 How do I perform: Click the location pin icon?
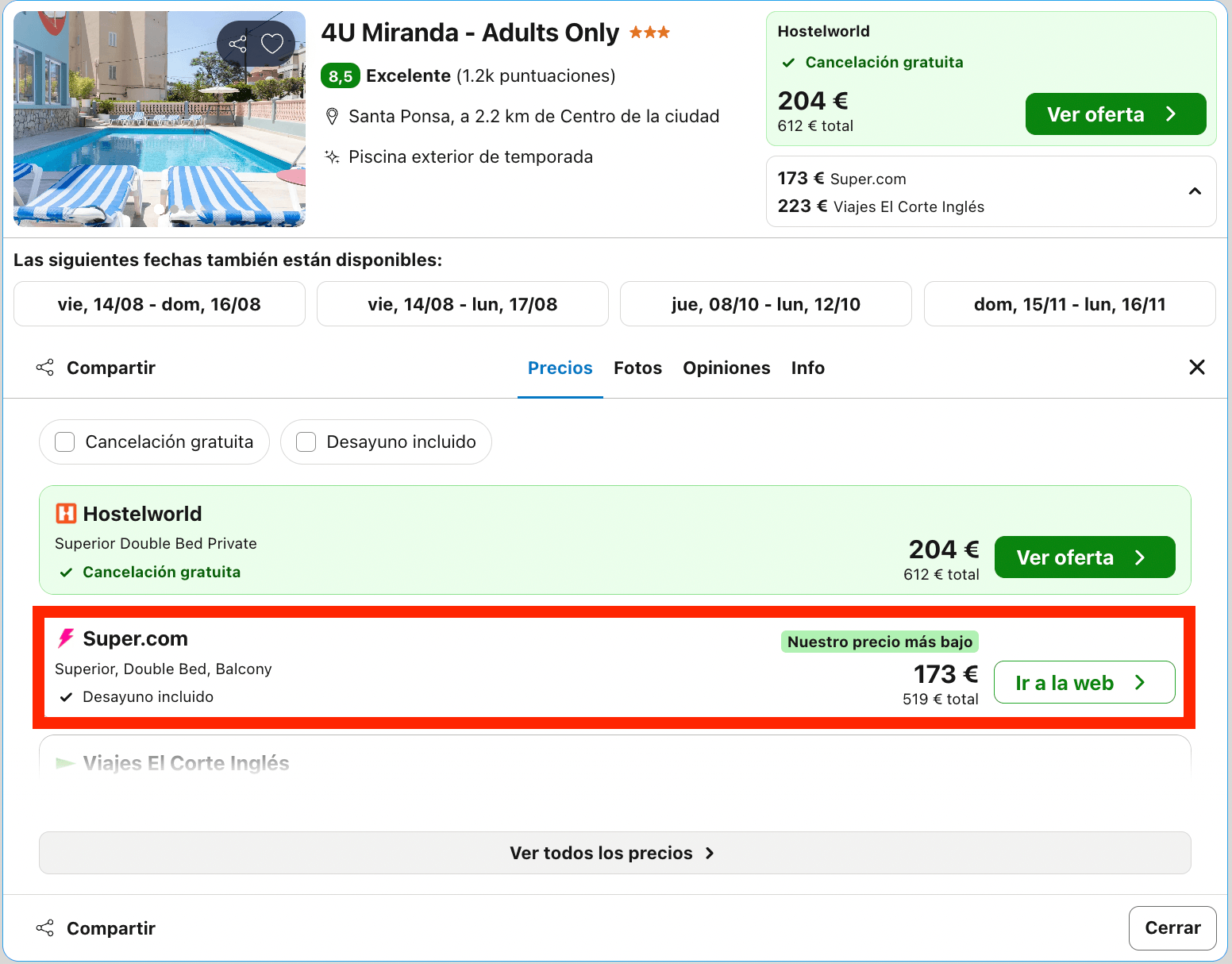click(x=333, y=117)
